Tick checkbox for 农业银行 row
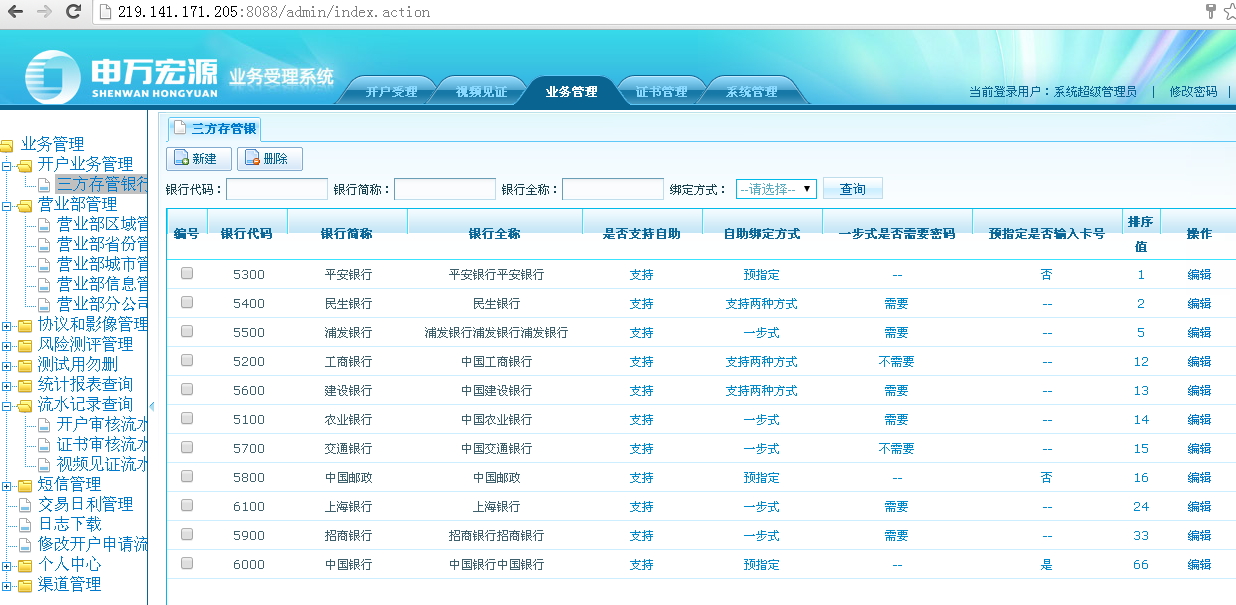The image size is (1236, 605). click(187, 418)
